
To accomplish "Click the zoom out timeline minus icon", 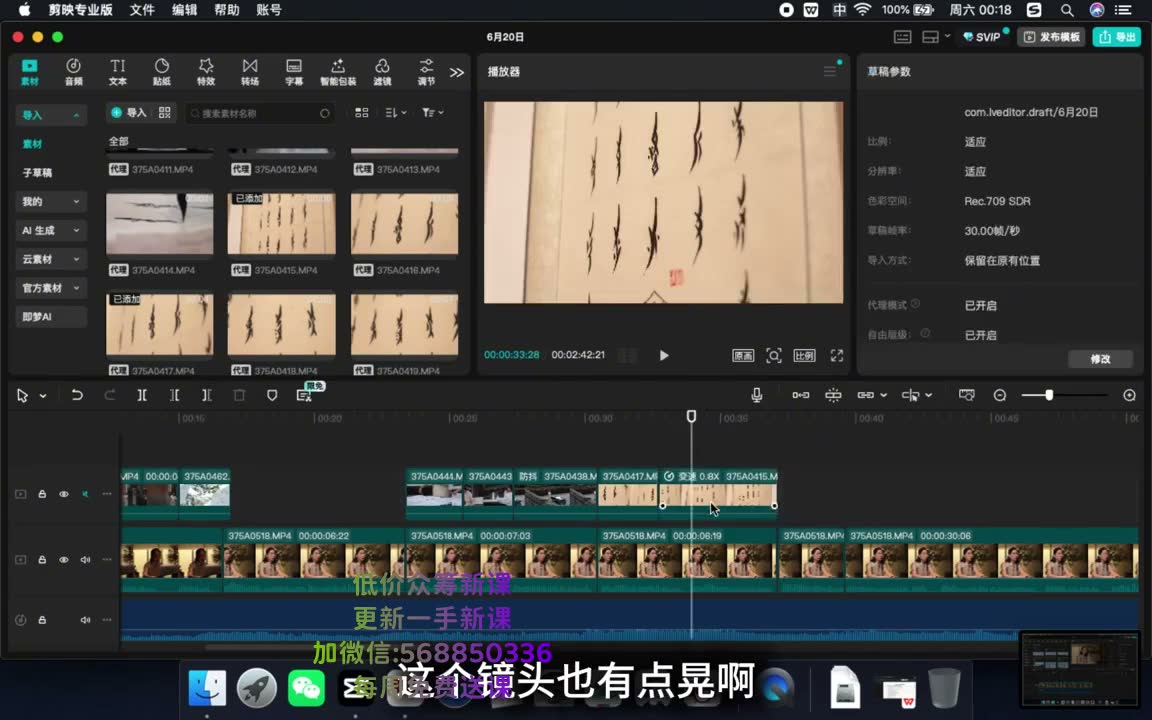I will pos(1000,395).
